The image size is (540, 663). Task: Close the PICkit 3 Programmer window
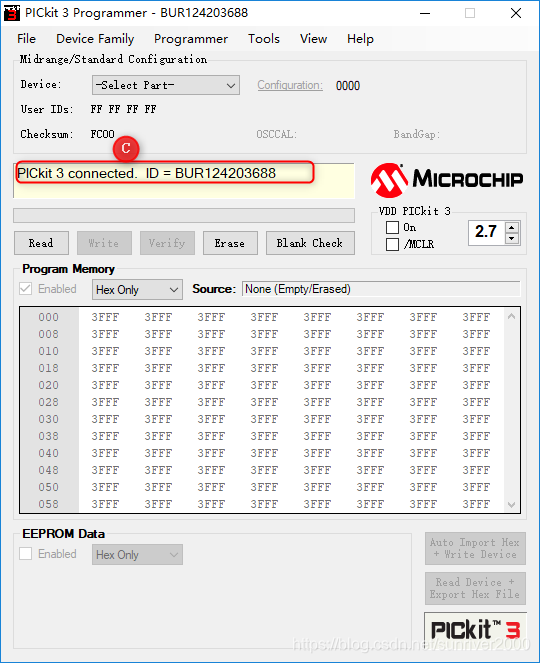(x=516, y=13)
